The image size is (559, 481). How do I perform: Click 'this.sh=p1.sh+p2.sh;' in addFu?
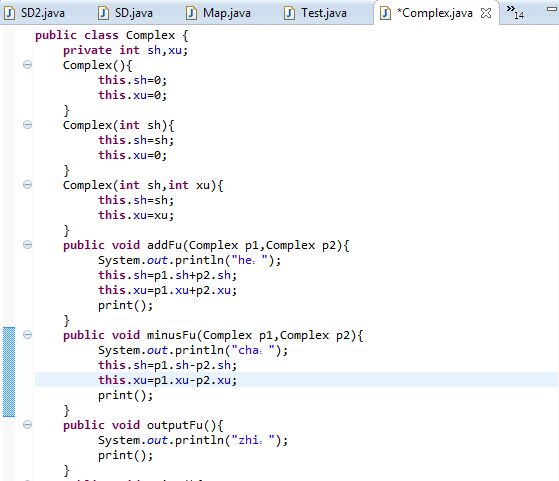[x=168, y=275]
